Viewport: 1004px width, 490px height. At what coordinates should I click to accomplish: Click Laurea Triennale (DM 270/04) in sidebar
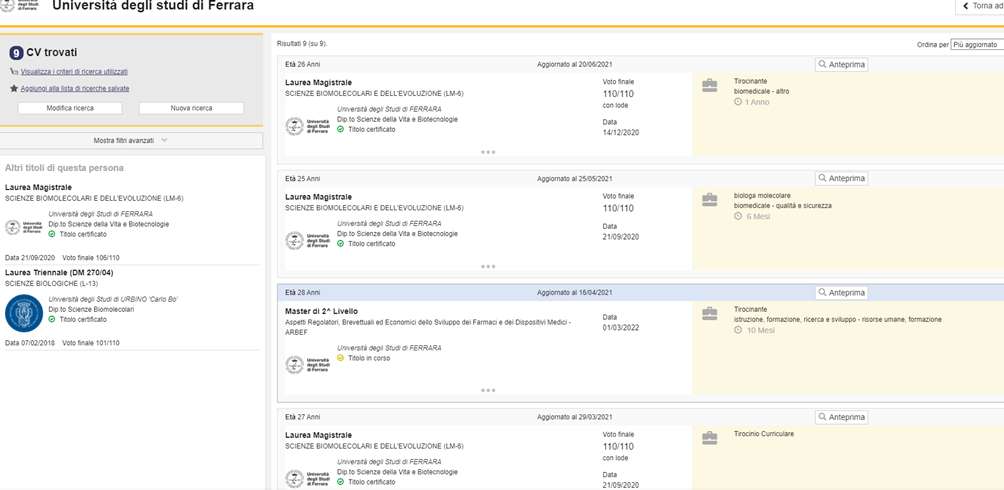[x=59, y=272]
